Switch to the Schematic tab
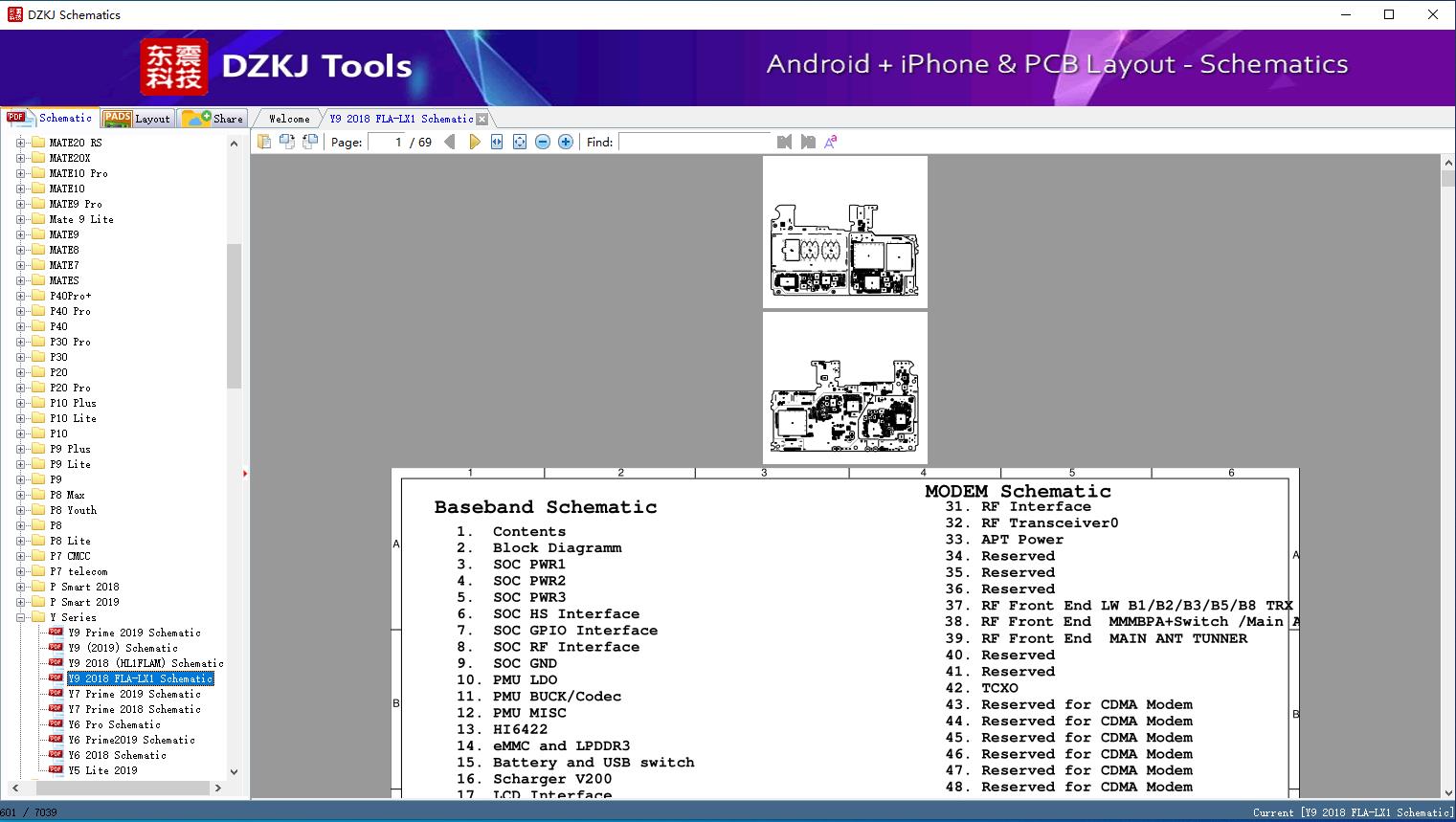Viewport: 1456px width, 822px height. [x=50, y=118]
